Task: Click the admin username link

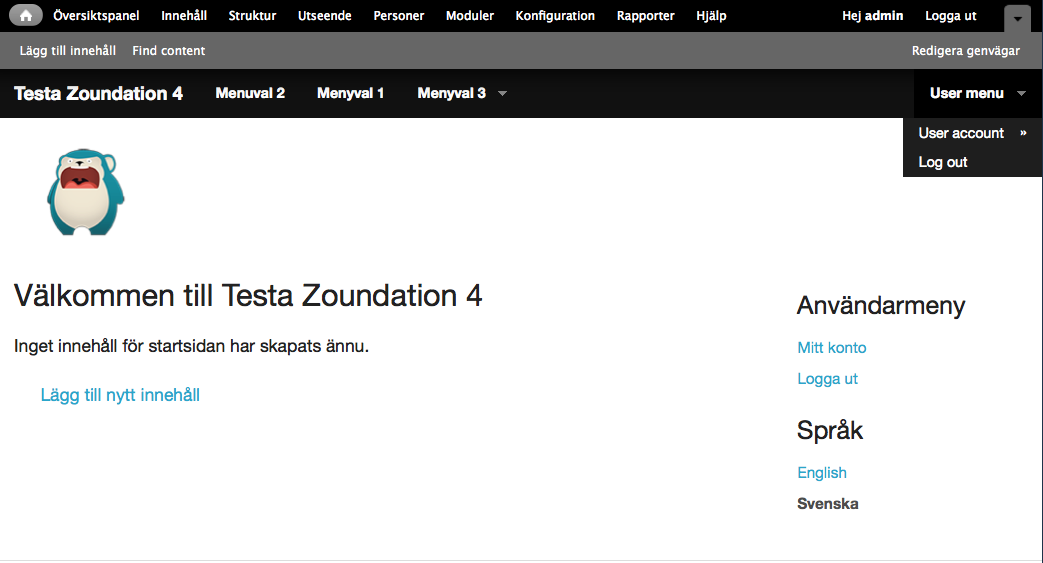Action: (884, 16)
